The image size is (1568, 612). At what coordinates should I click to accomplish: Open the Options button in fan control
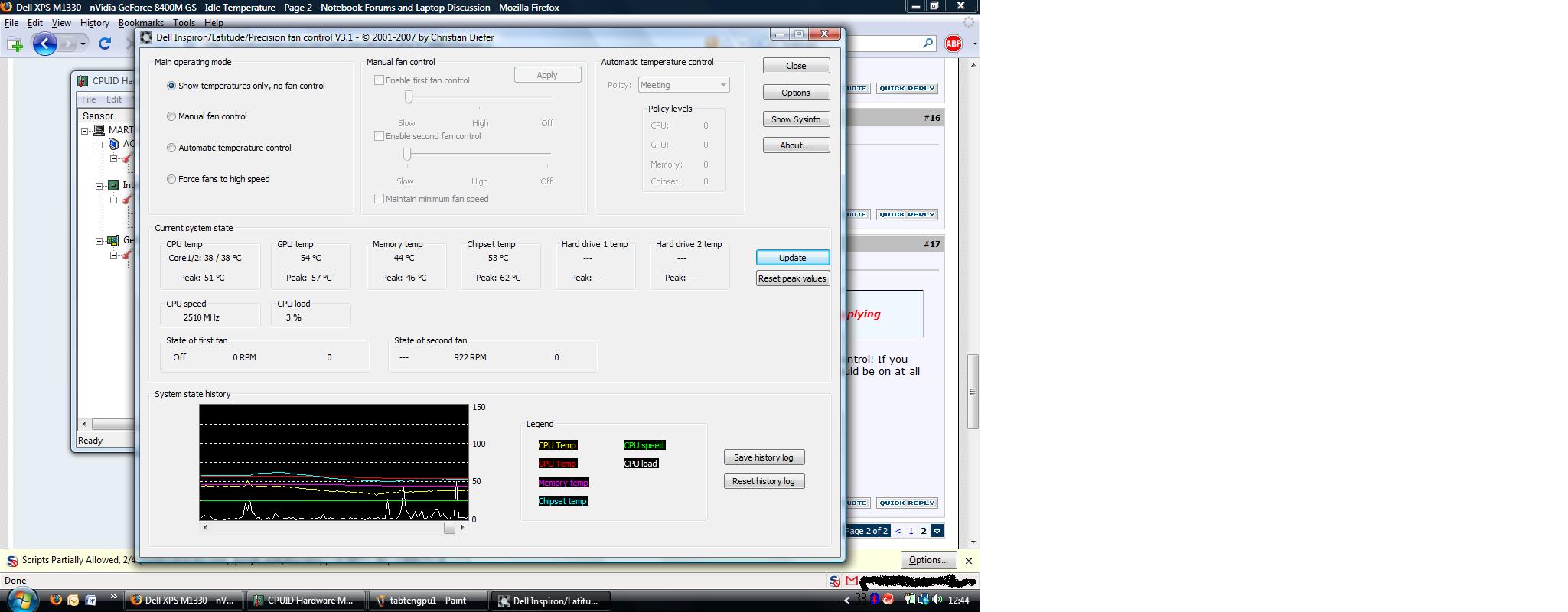pos(796,93)
